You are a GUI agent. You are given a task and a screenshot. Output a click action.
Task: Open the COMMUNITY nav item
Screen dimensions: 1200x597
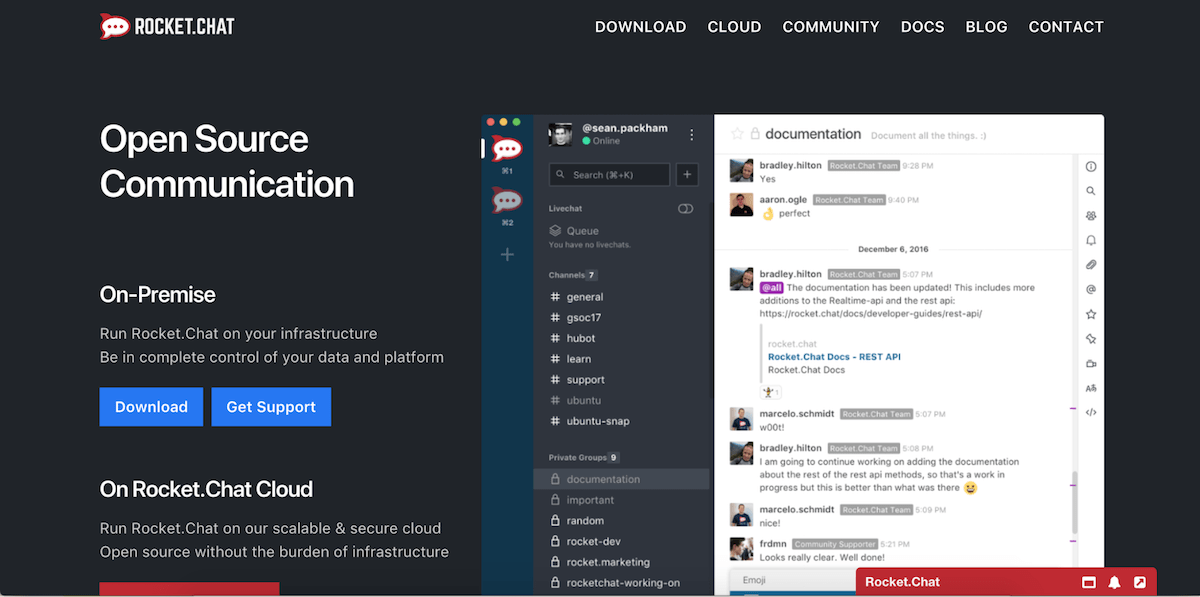coord(831,27)
